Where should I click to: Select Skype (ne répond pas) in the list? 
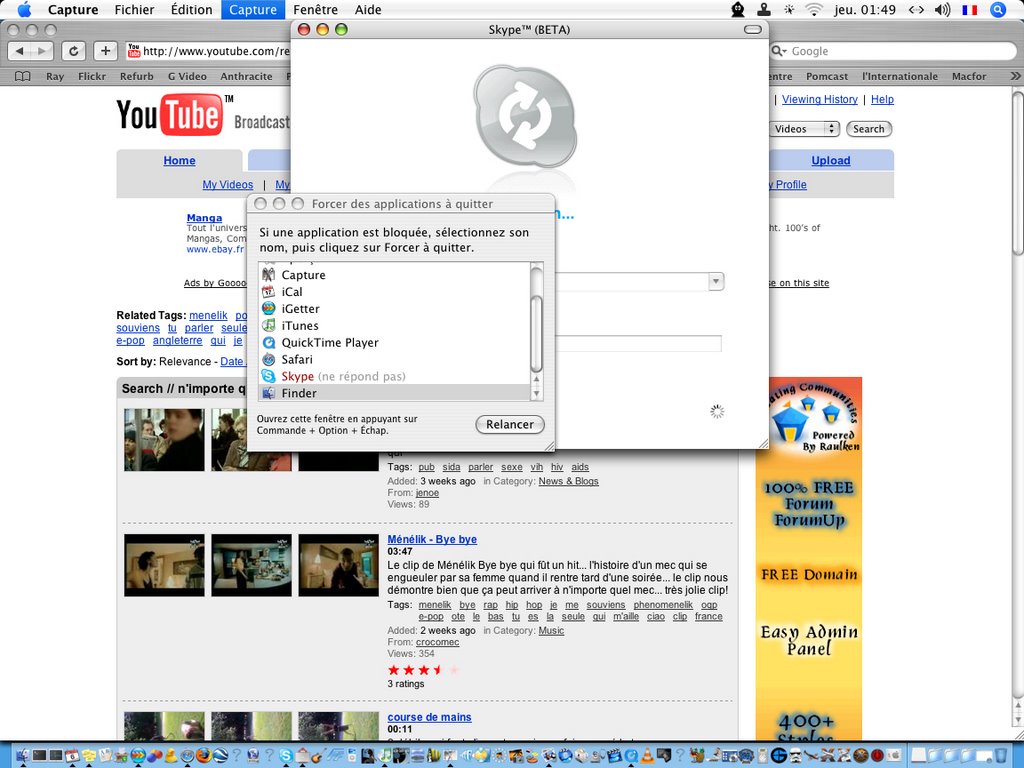click(x=395, y=376)
